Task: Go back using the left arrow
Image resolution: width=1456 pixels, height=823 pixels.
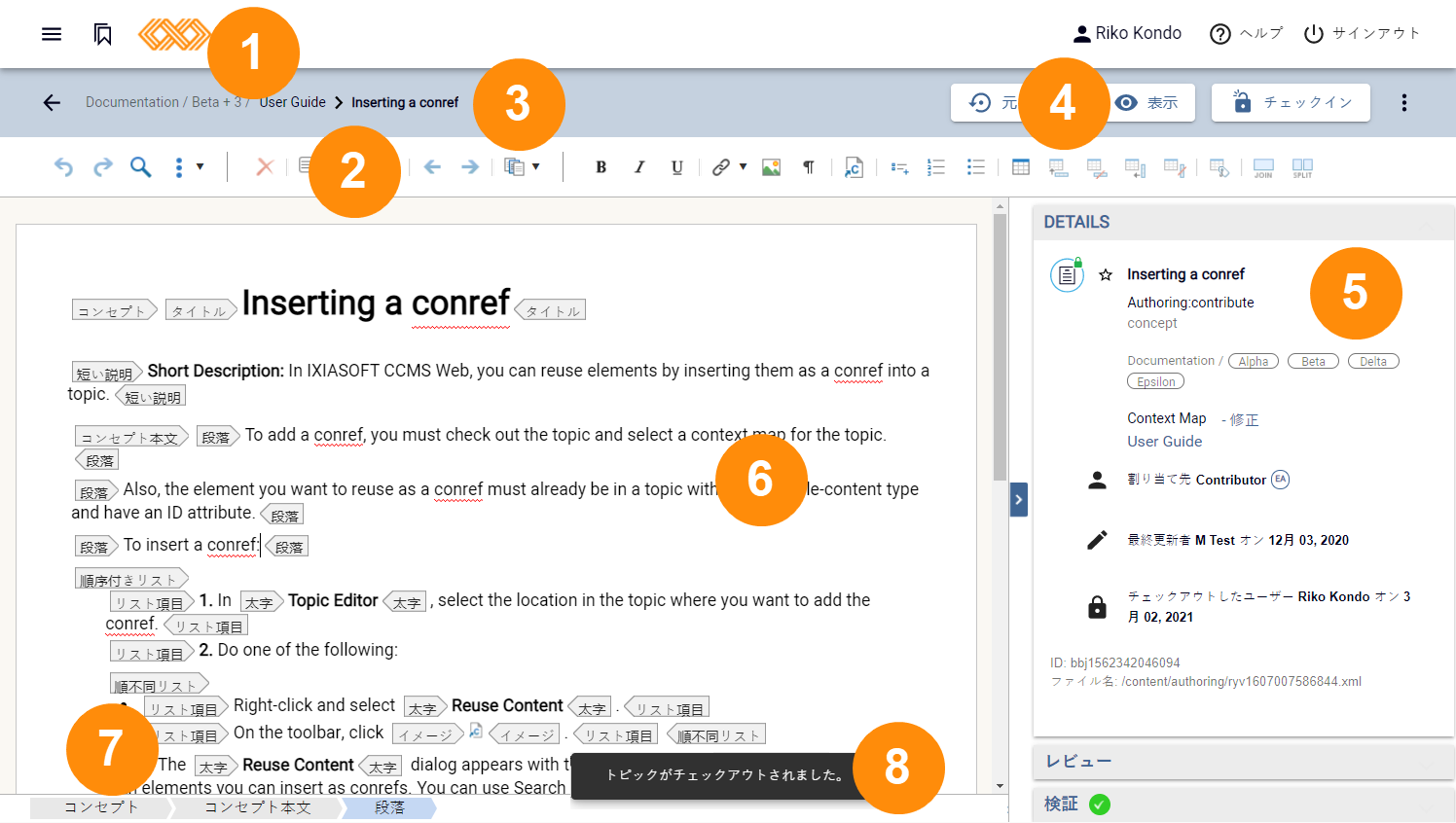Action: pos(52,102)
